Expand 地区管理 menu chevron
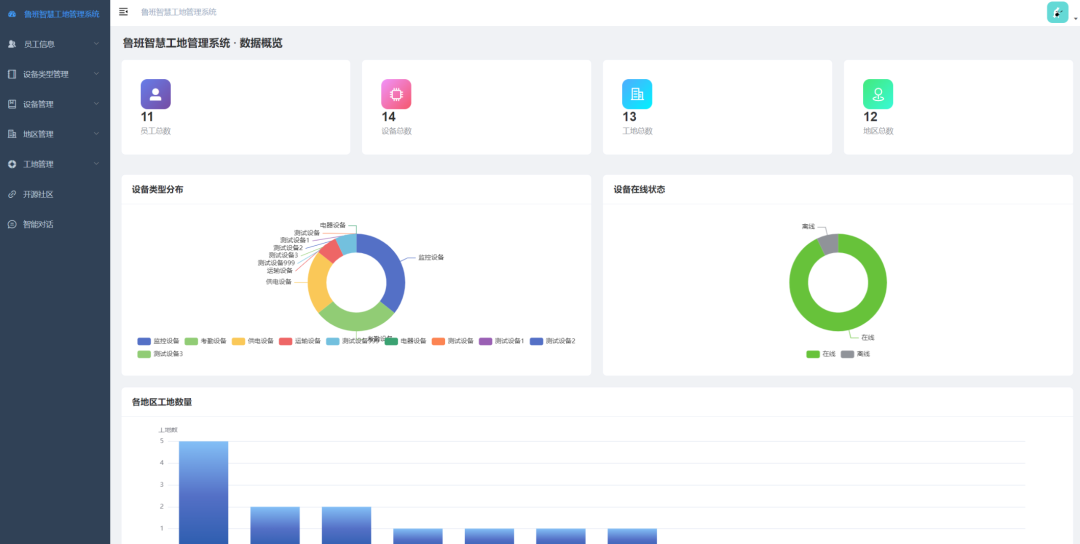Viewport: 1080px width, 544px height. pyautogui.click(x=96, y=134)
